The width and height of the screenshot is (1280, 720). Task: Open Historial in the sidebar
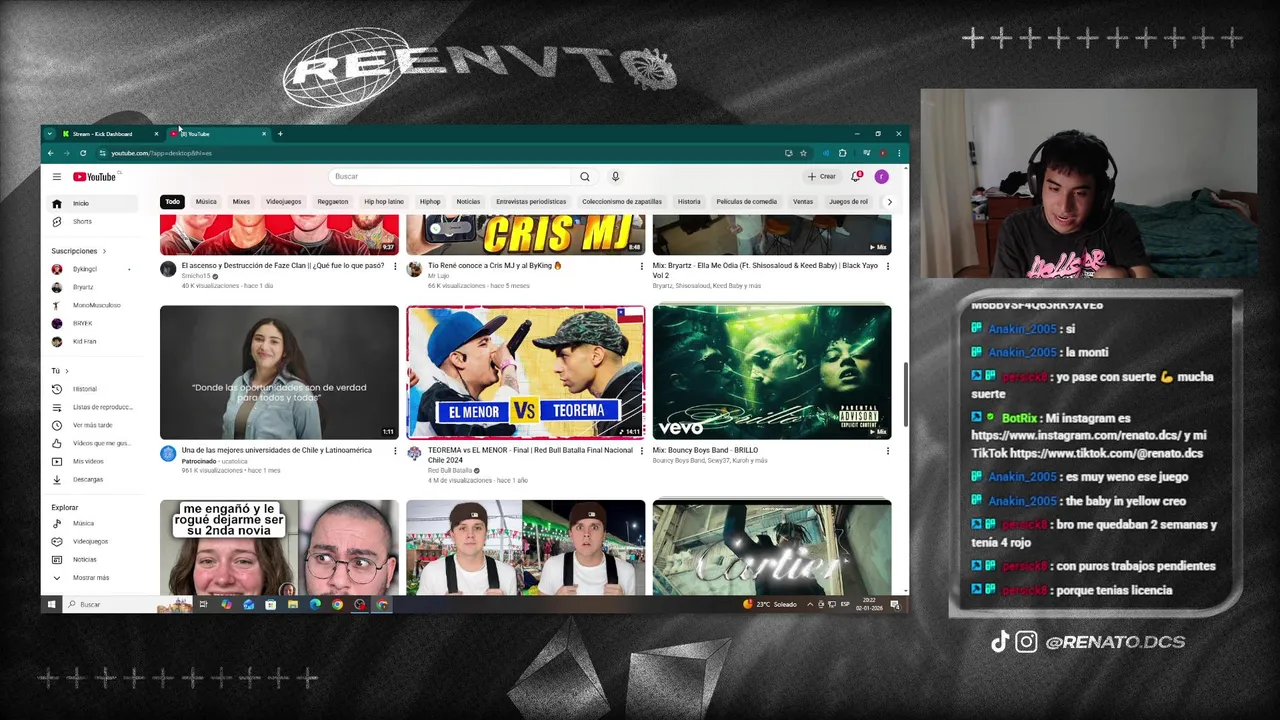[x=91, y=389]
